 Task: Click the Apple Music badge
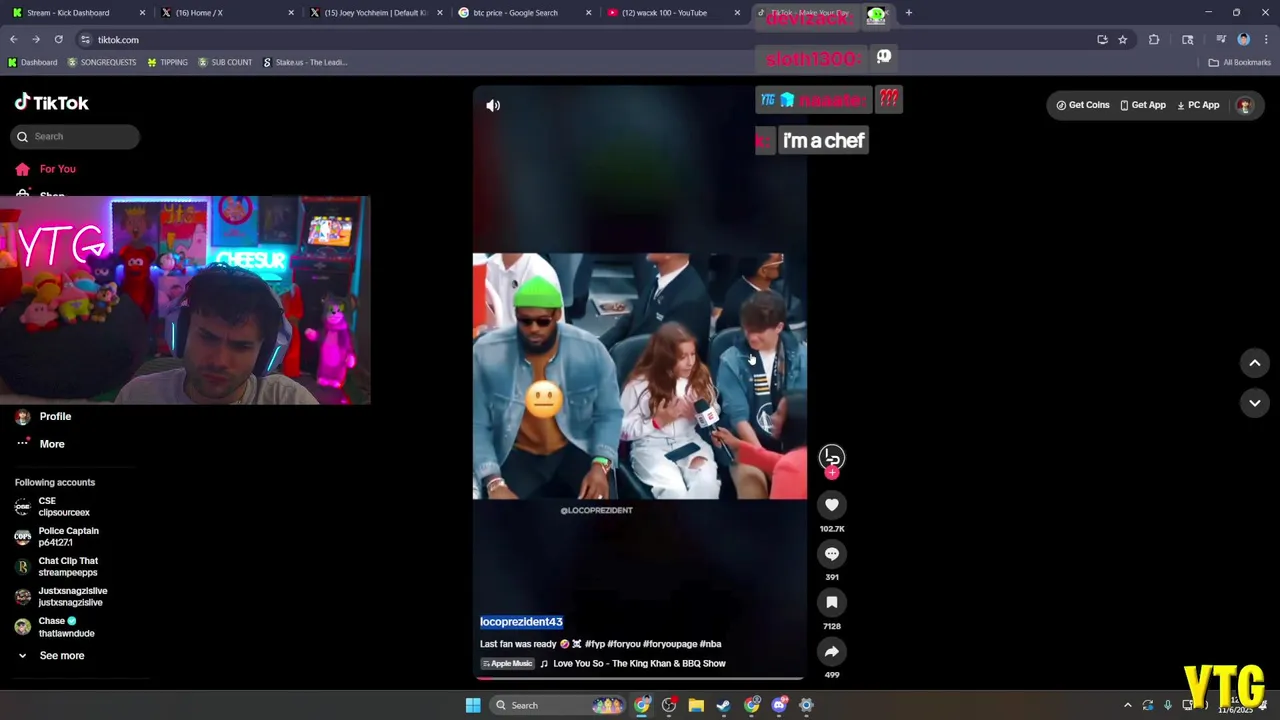[507, 664]
